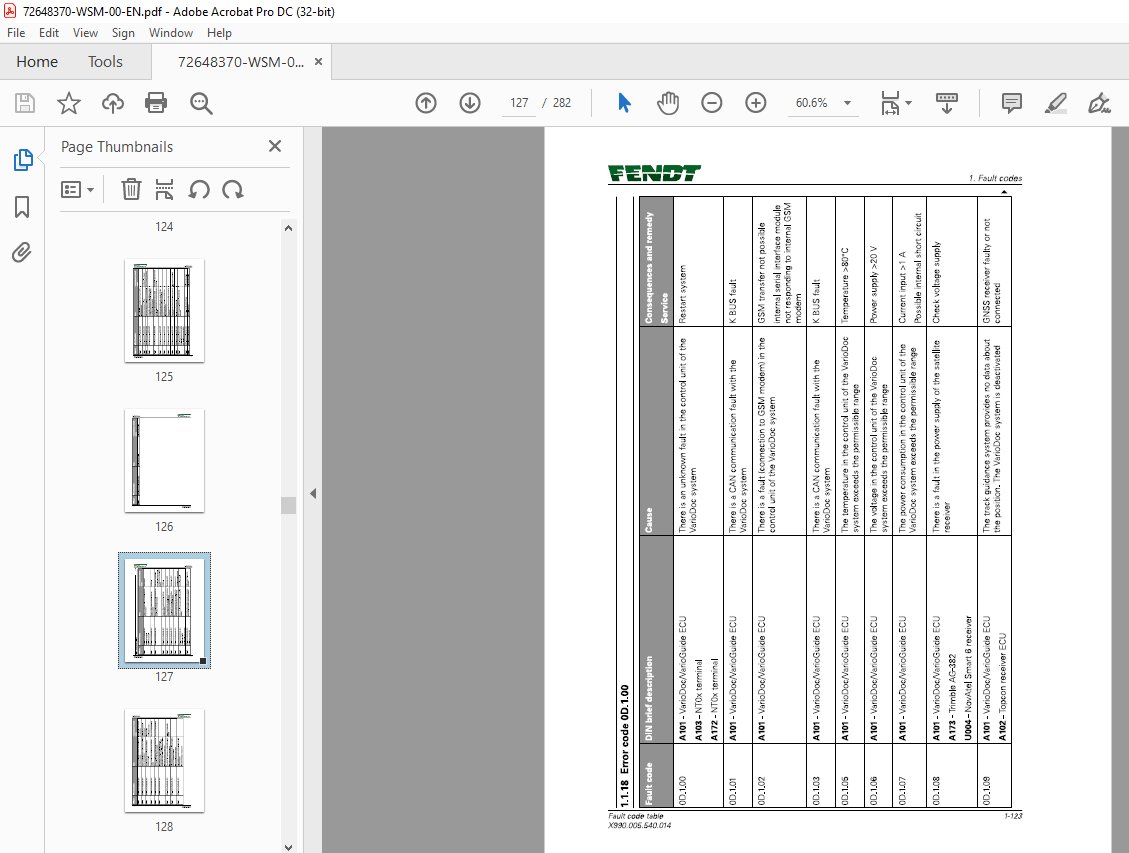The image size is (1129, 853).
Task: Click the thumbnail label '124'
Action: coord(164,227)
